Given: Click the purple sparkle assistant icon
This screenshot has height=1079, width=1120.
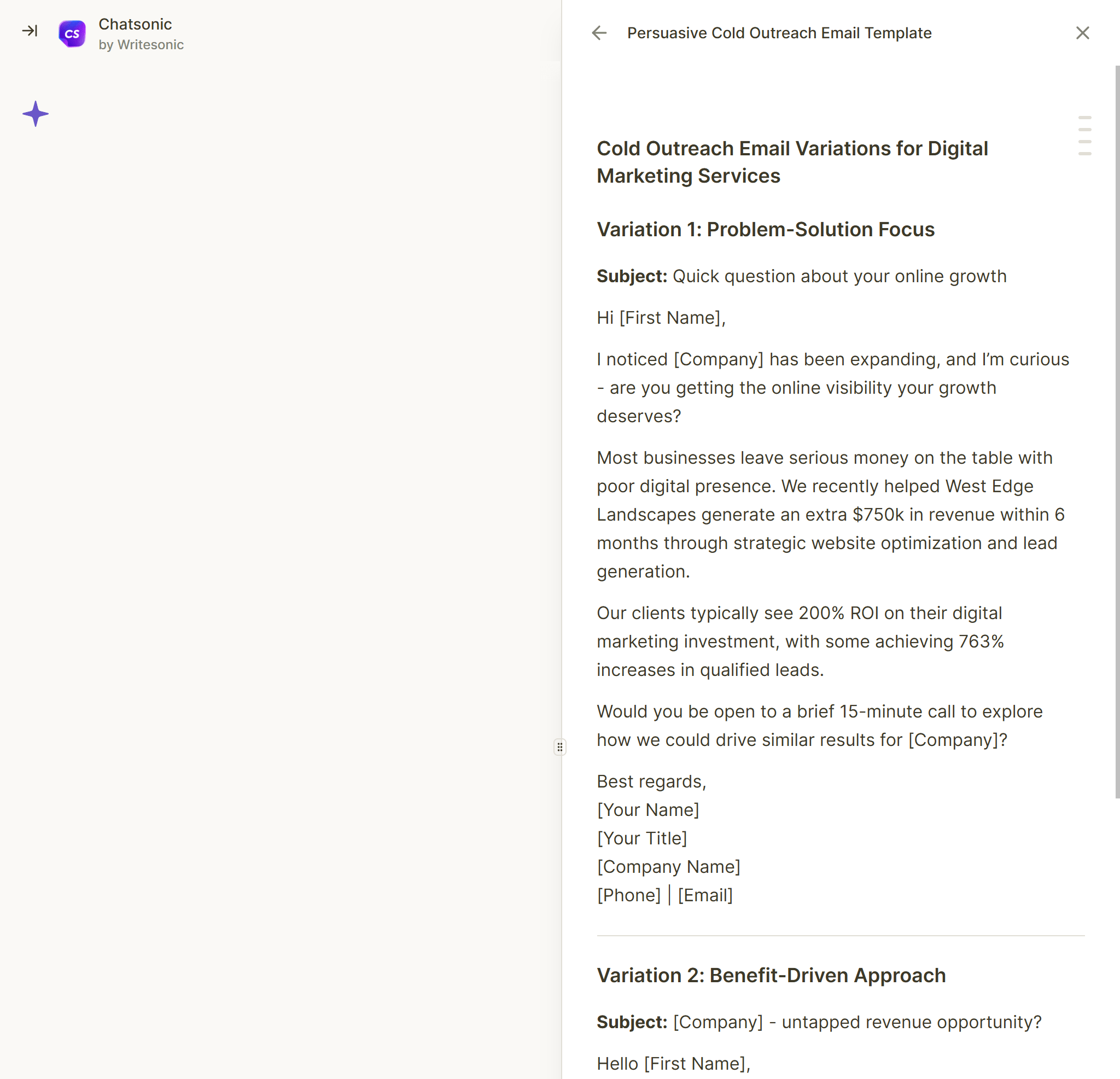Looking at the screenshot, I should tap(36, 114).
